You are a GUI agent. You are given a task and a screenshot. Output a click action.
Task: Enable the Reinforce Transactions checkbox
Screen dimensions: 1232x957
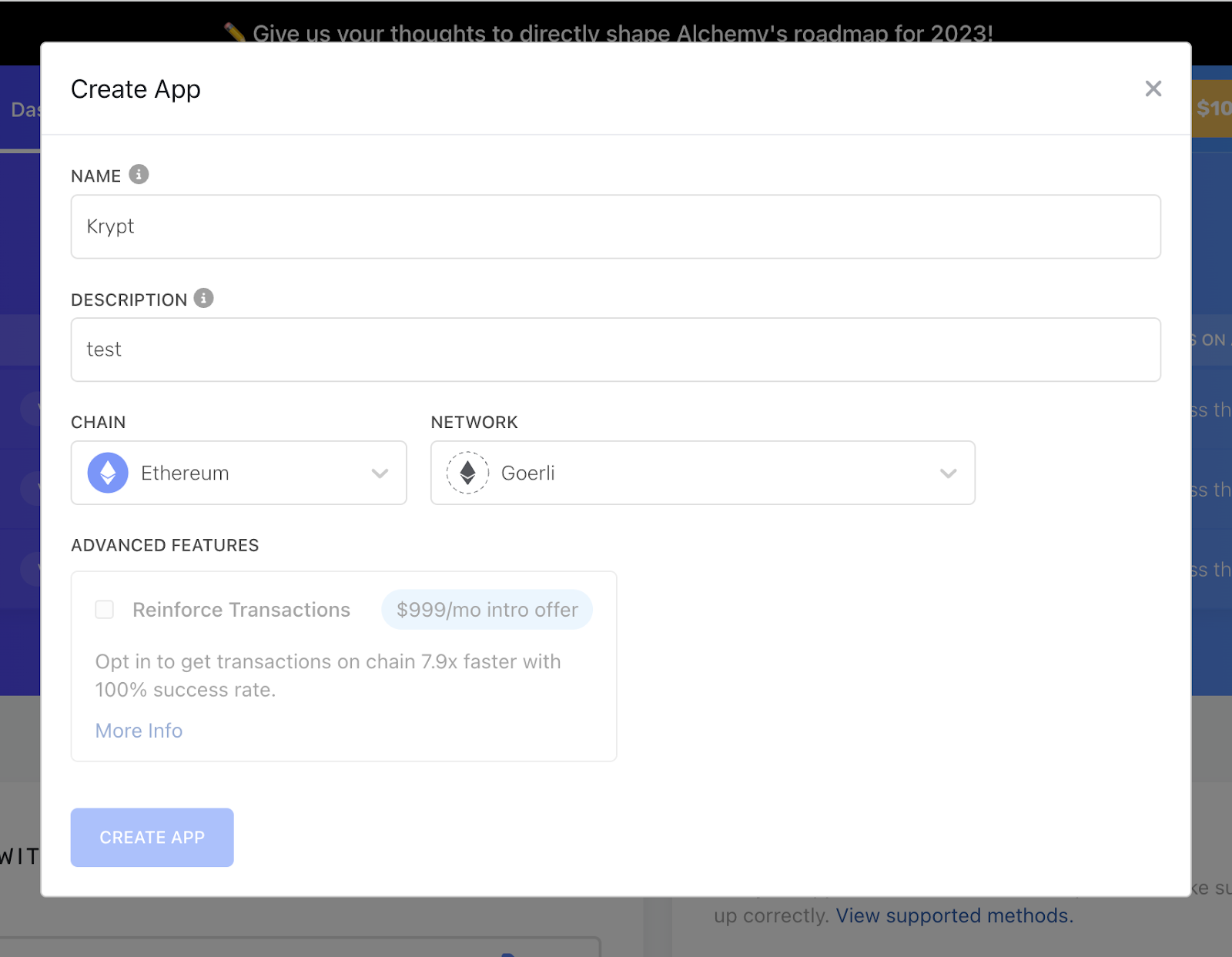[x=104, y=610]
